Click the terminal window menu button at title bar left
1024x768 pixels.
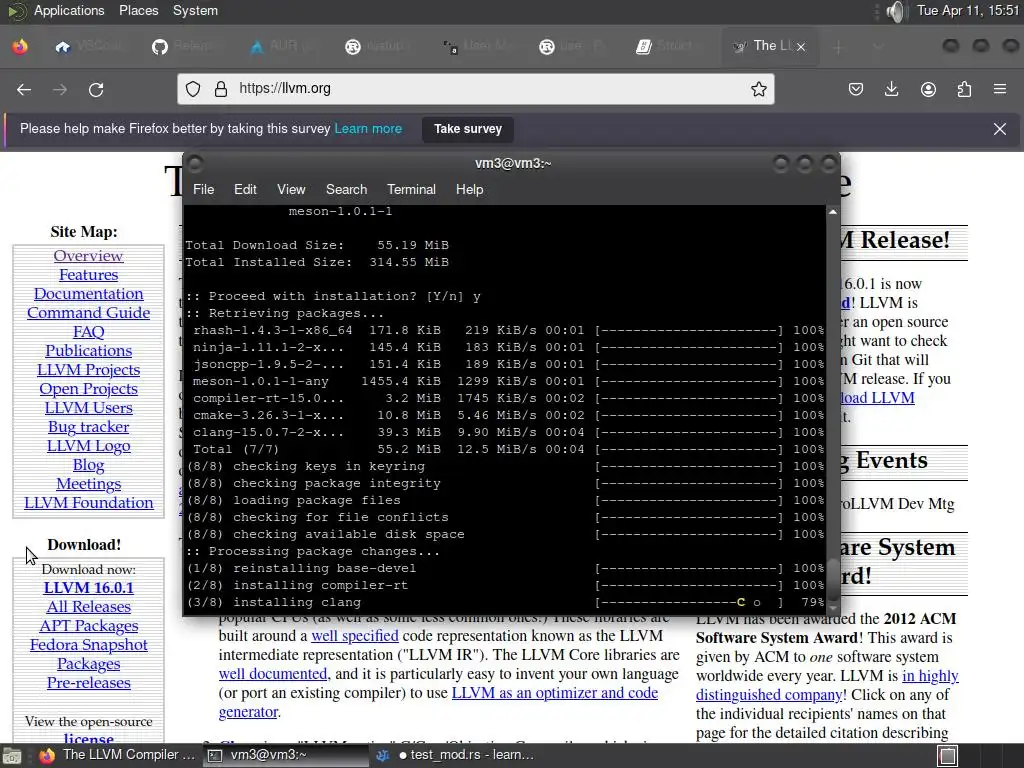pyautogui.click(x=195, y=163)
